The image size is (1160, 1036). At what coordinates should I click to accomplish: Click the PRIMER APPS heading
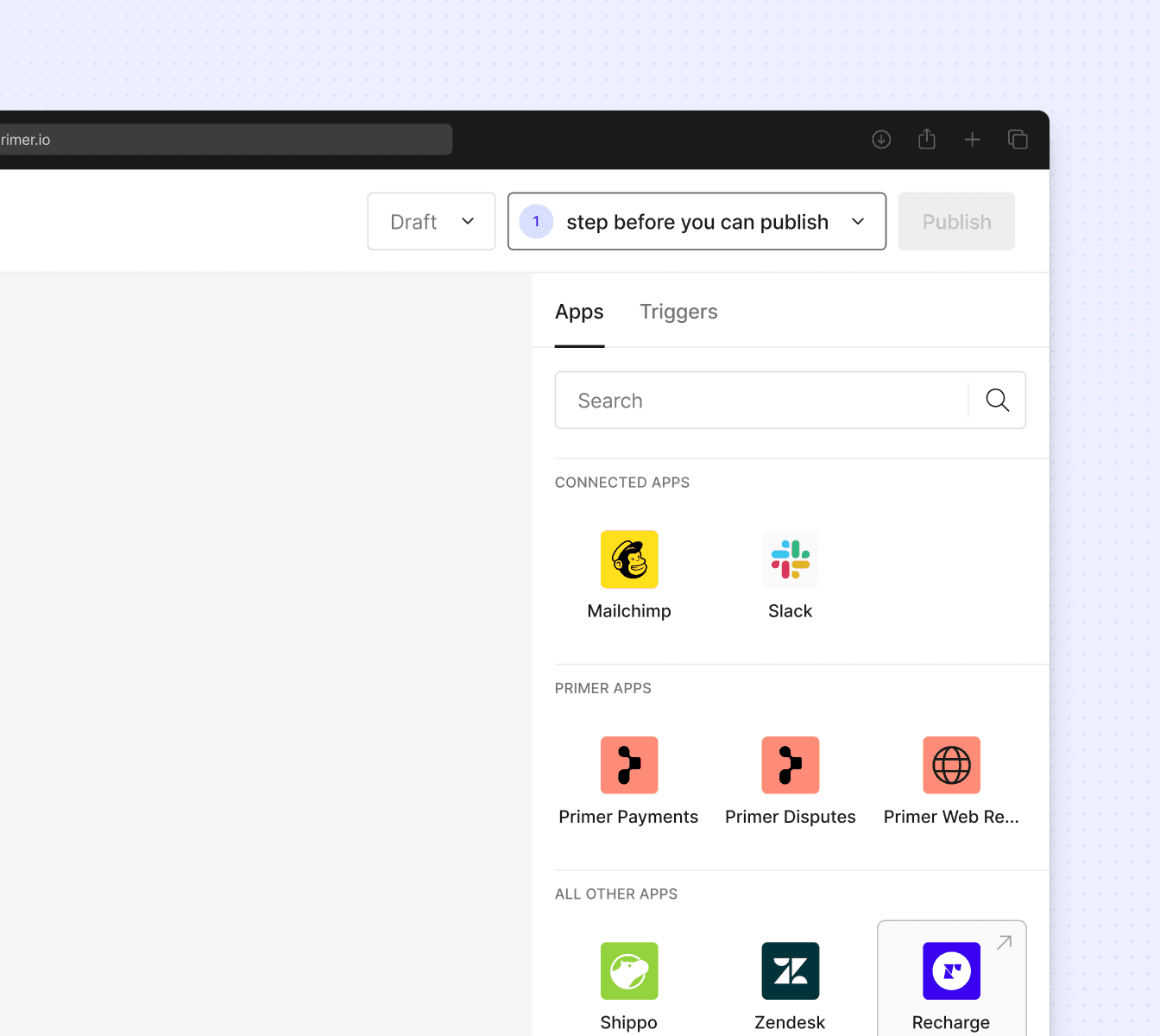(603, 688)
